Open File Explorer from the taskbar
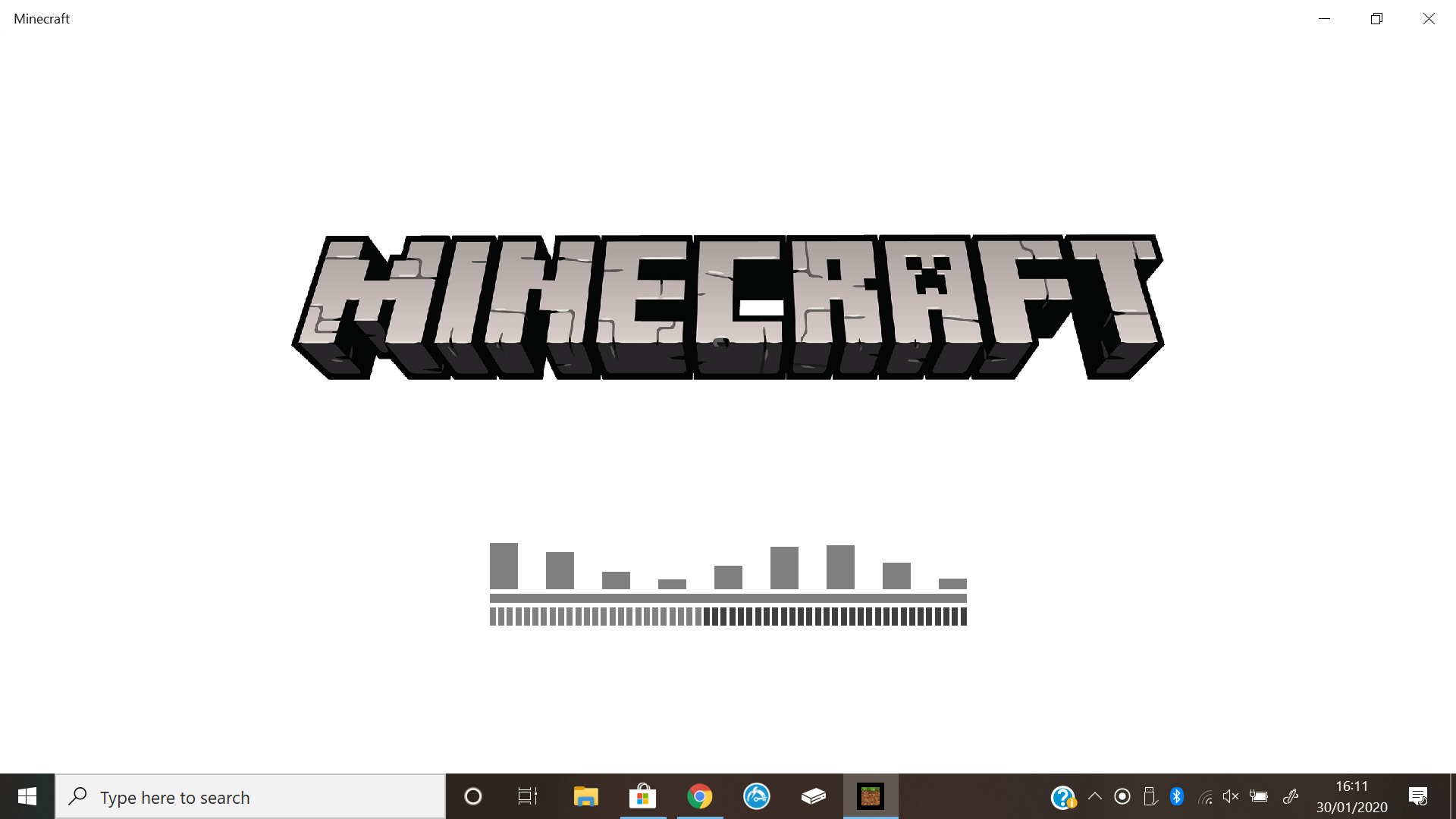This screenshot has width=1456, height=819. (x=585, y=796)
